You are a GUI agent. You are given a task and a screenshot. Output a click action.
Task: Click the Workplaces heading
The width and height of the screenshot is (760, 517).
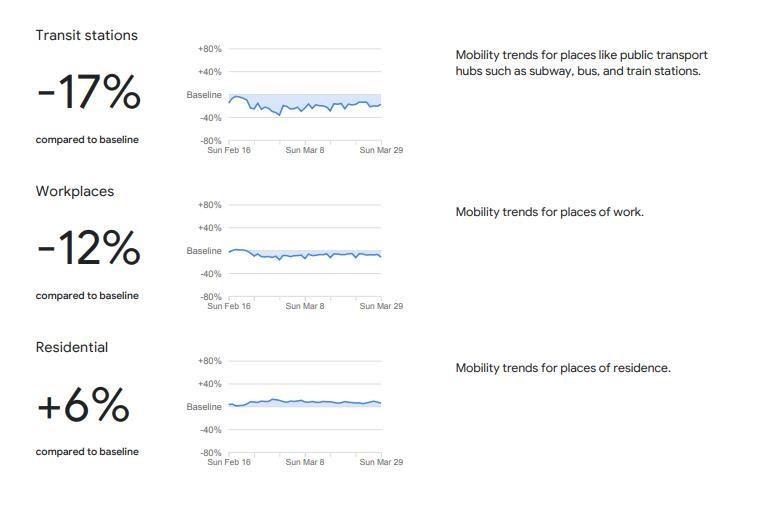[x=75, y=191]
